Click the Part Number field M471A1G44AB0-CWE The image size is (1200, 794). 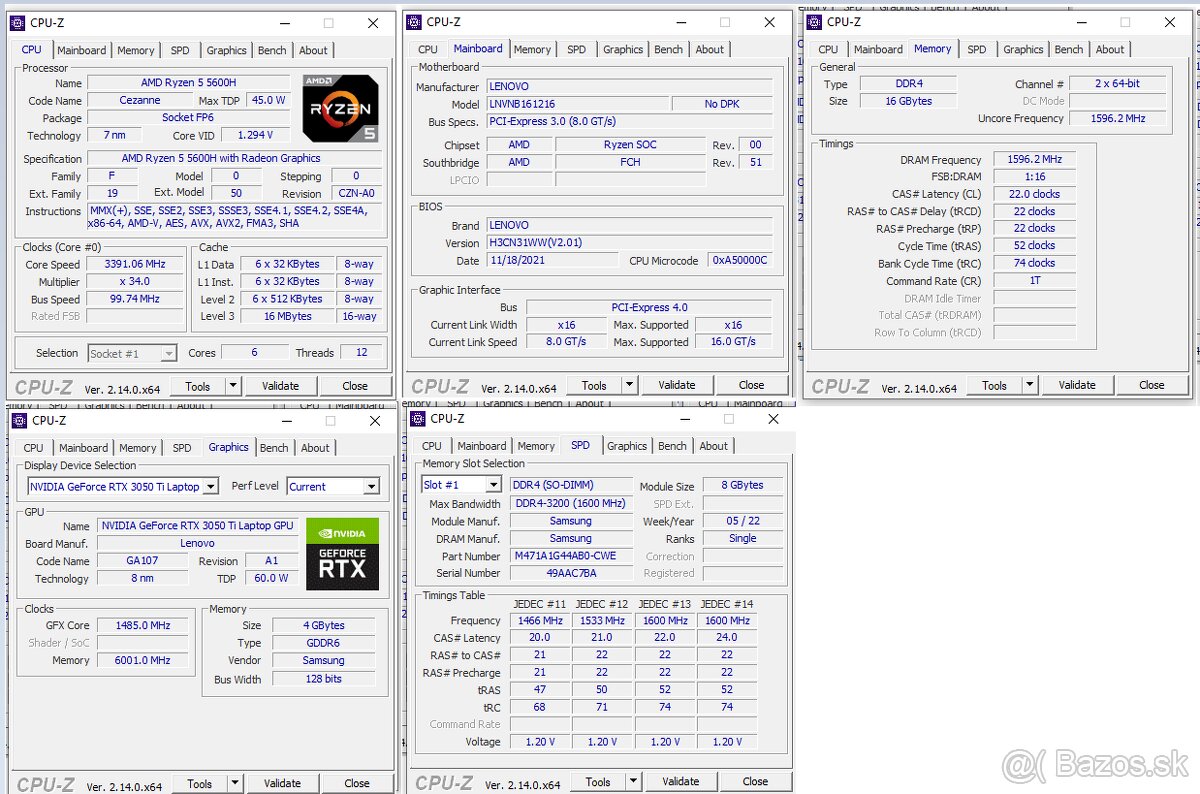click(571, 556)
